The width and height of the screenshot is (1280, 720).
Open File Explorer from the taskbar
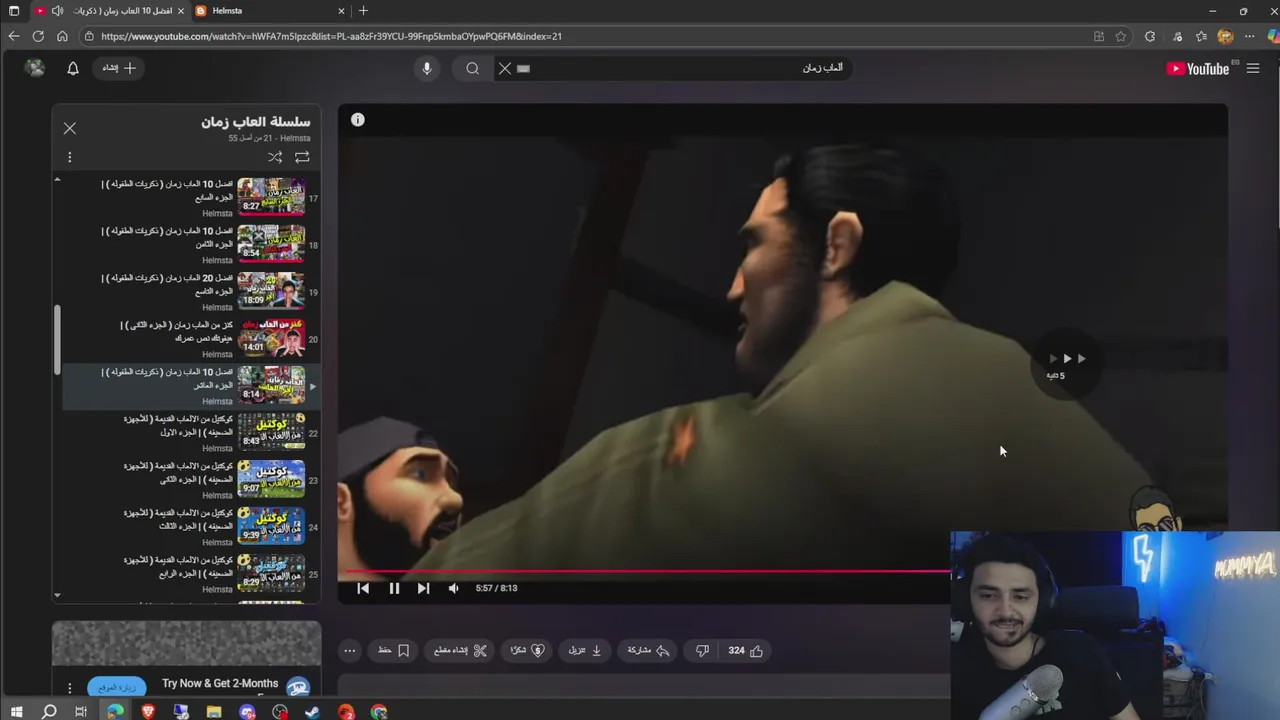[214, 712]
